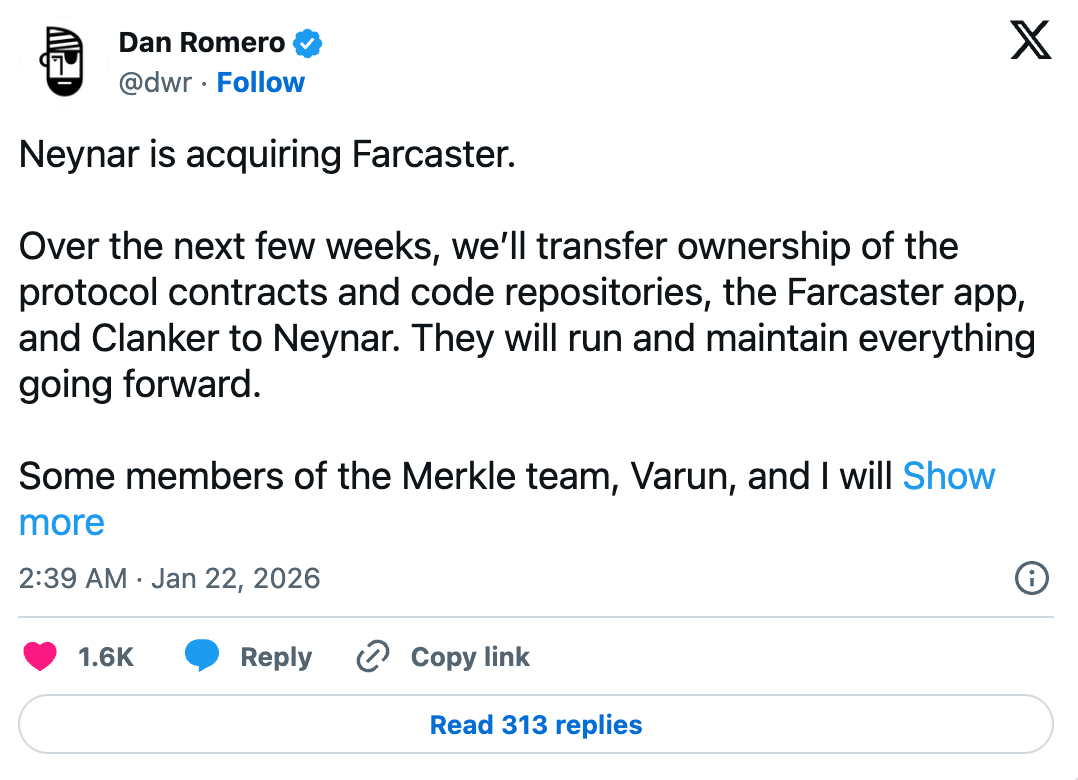Open the 2:39 AM Jan 22, 2026 timestamp
1078x780 pixels.
pos(169,578)
